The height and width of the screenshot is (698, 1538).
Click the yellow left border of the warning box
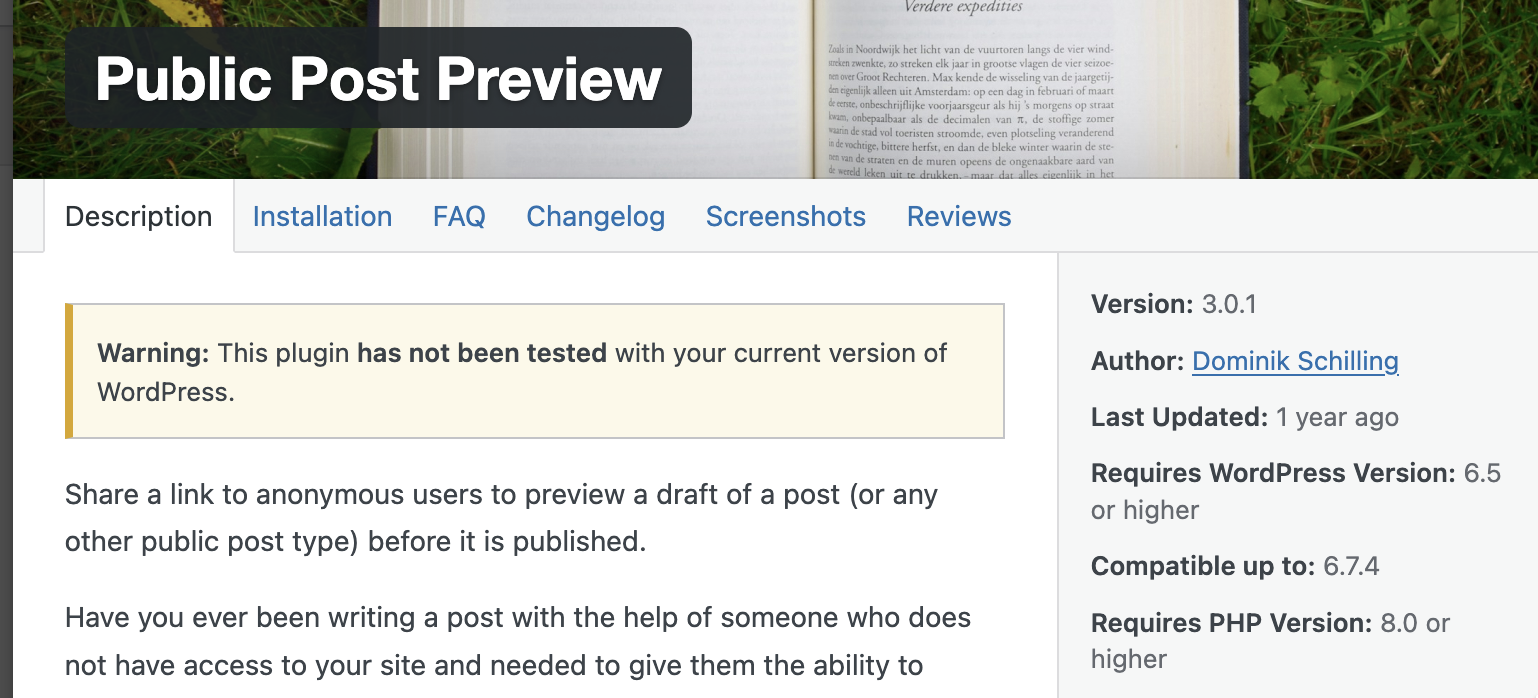point(69,371)
